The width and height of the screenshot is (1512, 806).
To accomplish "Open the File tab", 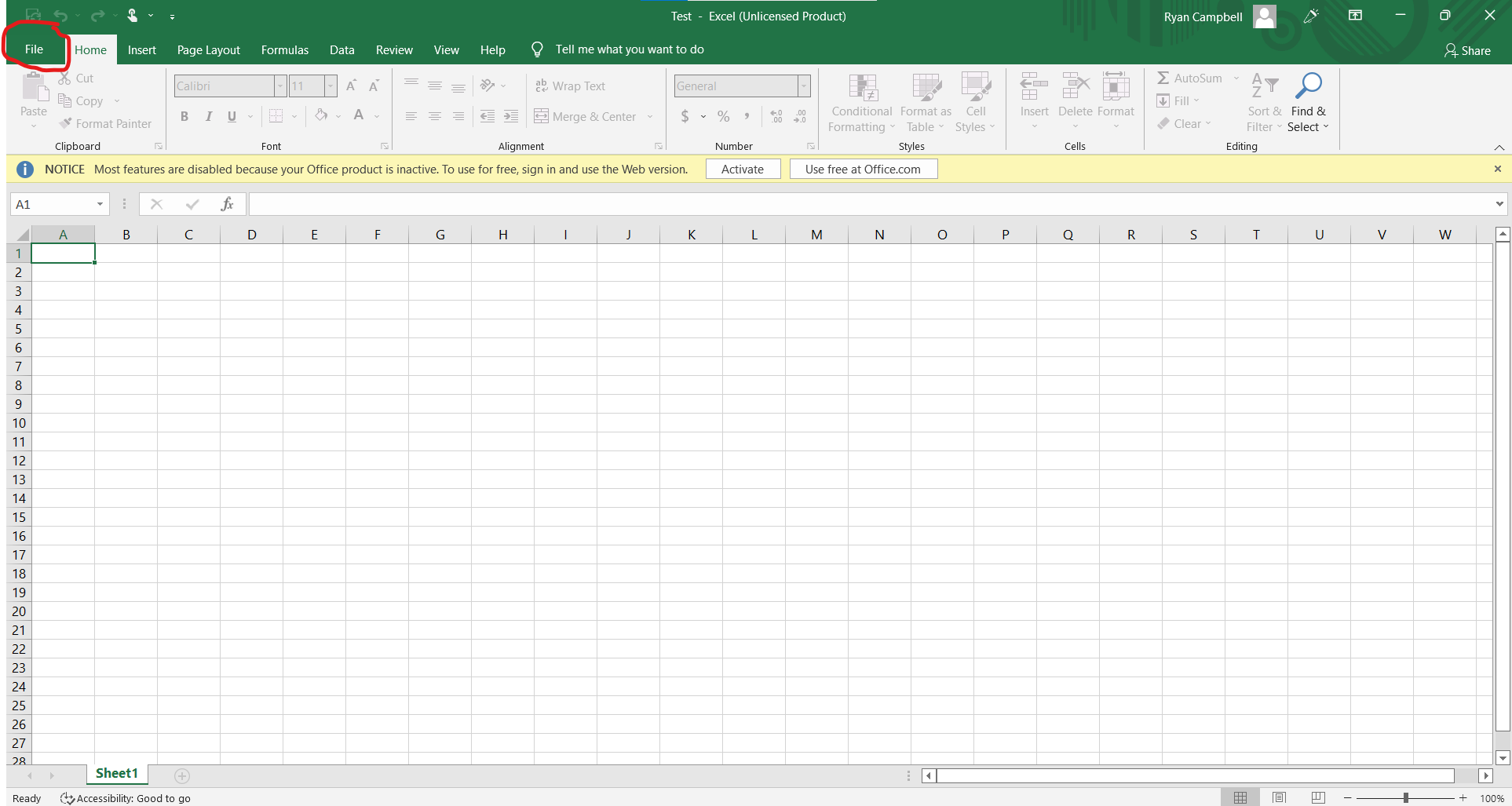I will click(x=34, y=49).
